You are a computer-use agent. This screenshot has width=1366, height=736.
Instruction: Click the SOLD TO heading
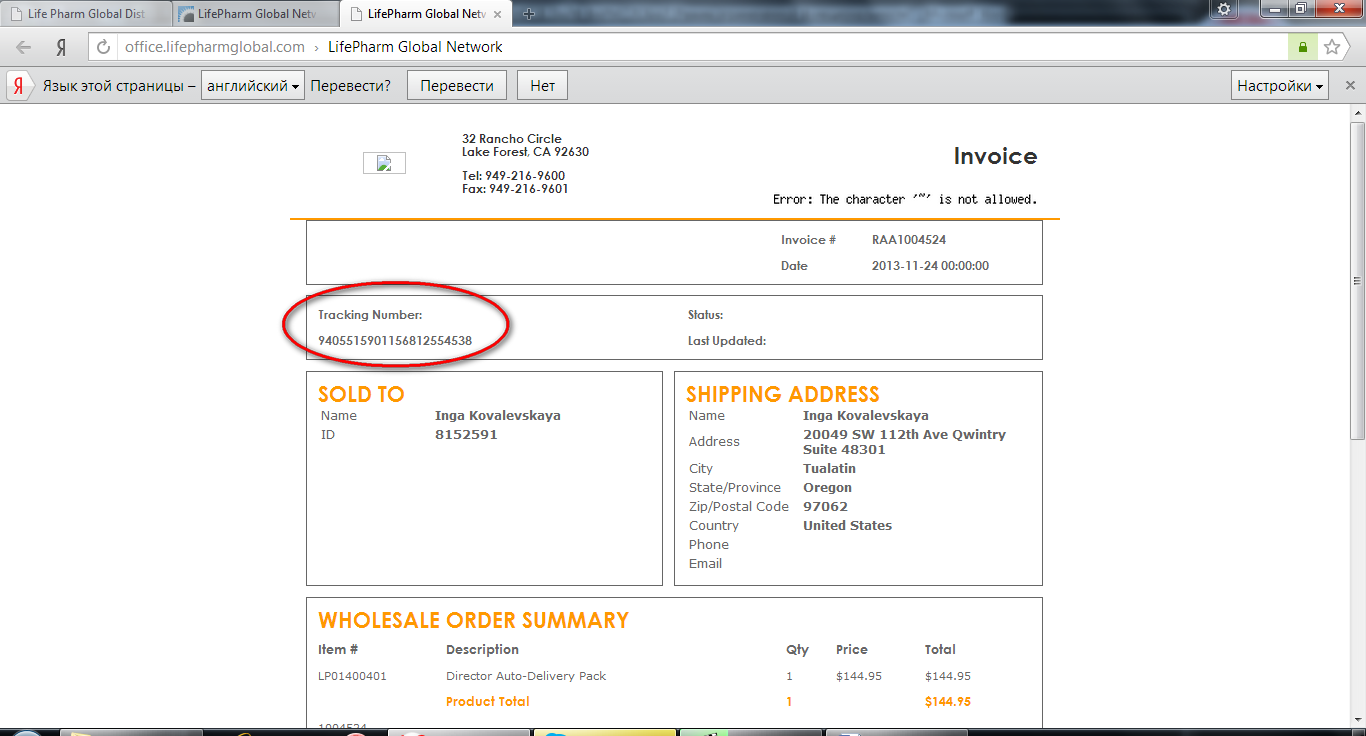(361, 394)
